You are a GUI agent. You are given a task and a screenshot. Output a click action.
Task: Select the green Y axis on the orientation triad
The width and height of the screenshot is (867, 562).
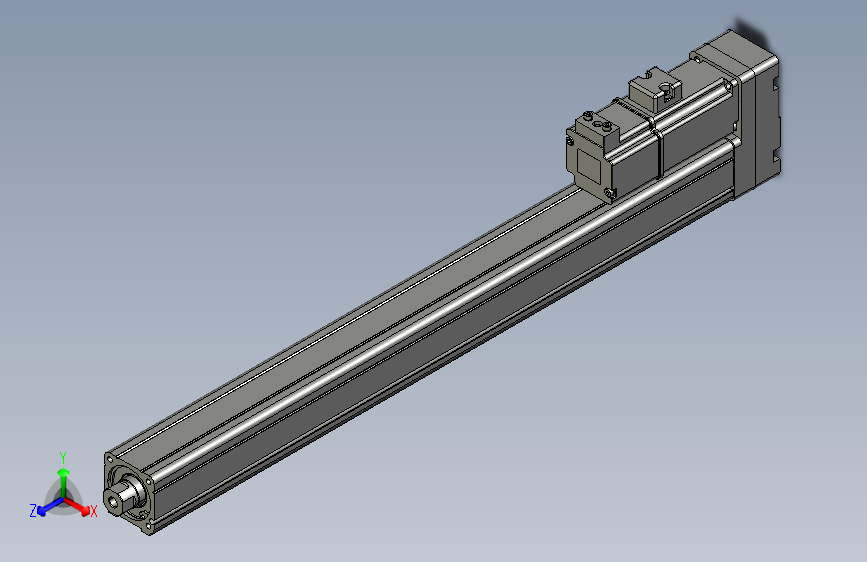(64, 483)
